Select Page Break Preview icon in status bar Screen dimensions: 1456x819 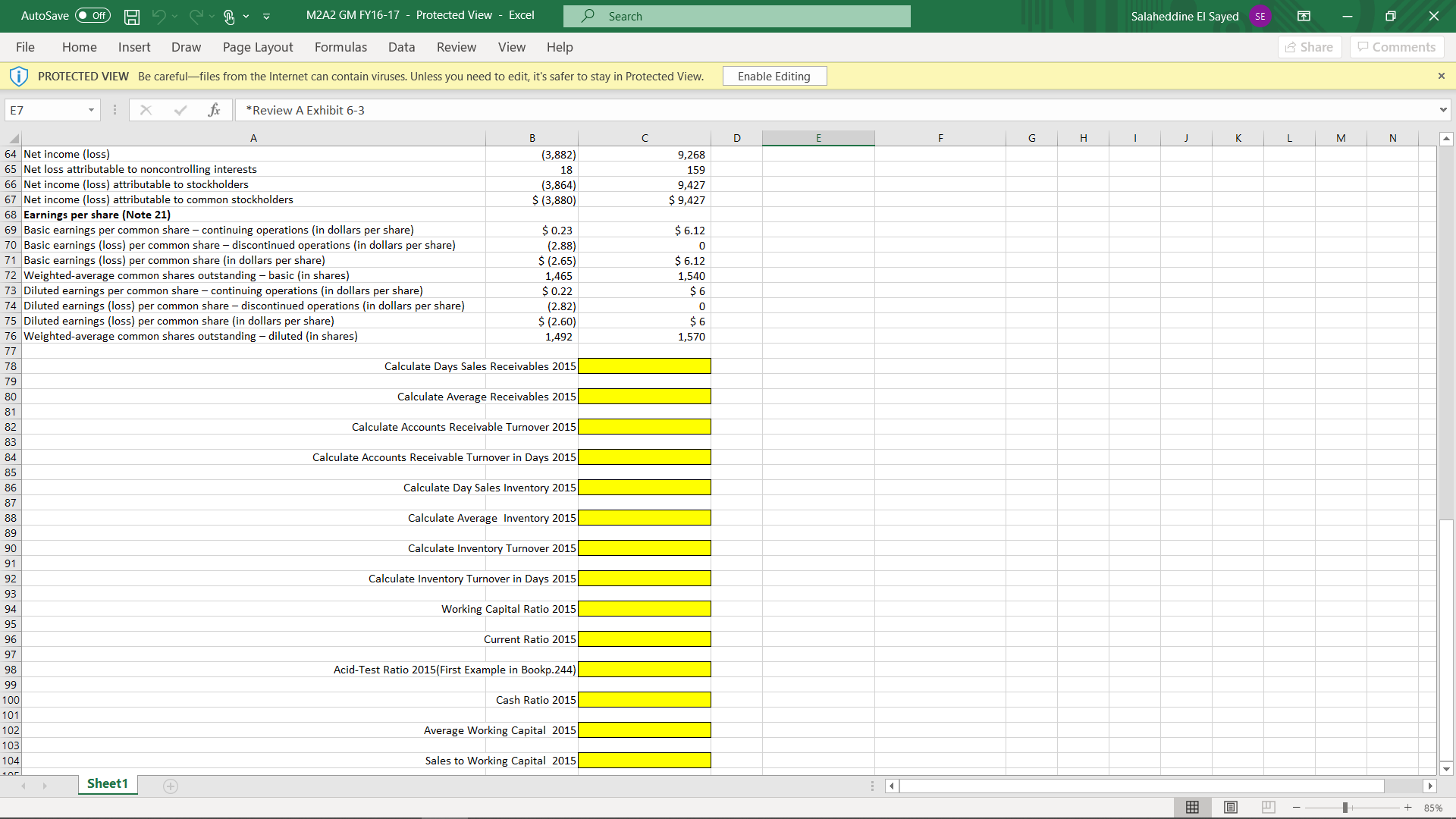pyautogui.click(x=1269, y=807)
